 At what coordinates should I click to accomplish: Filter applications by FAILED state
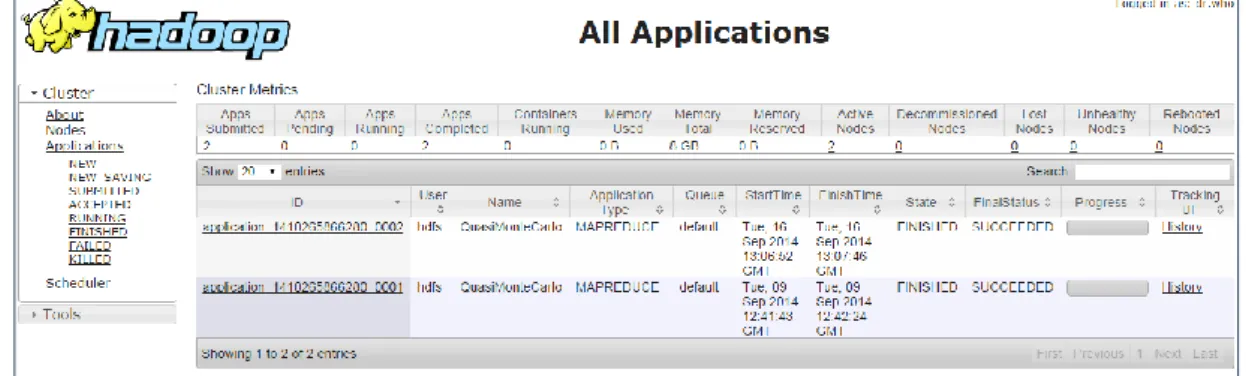[x=89, y=245]
